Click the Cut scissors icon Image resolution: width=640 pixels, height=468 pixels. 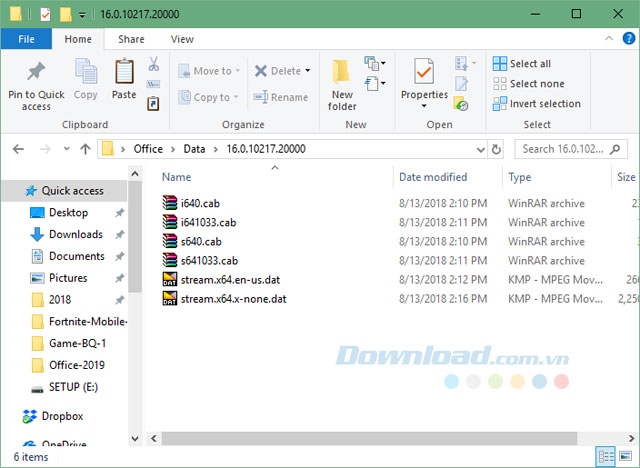pos(154,64)
